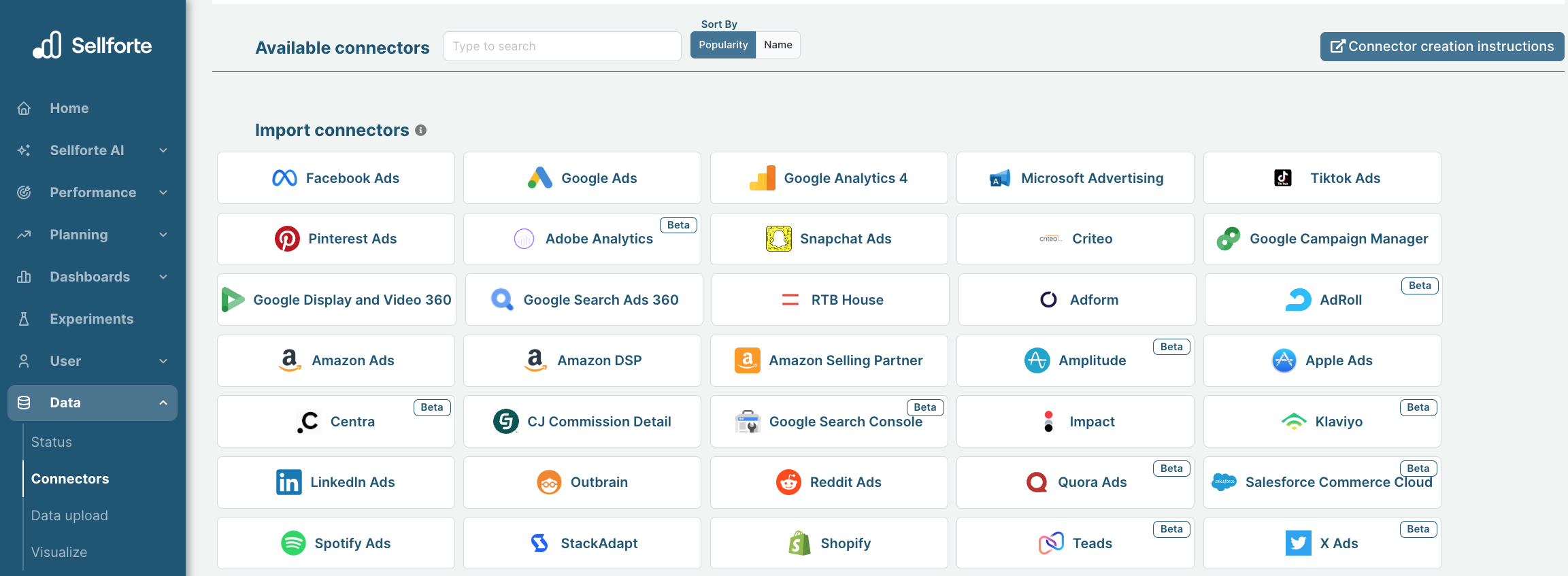Click the LinkedIn Ads logo icon
This screenshot has height=576, width=1568.
(x=289, y=482)
